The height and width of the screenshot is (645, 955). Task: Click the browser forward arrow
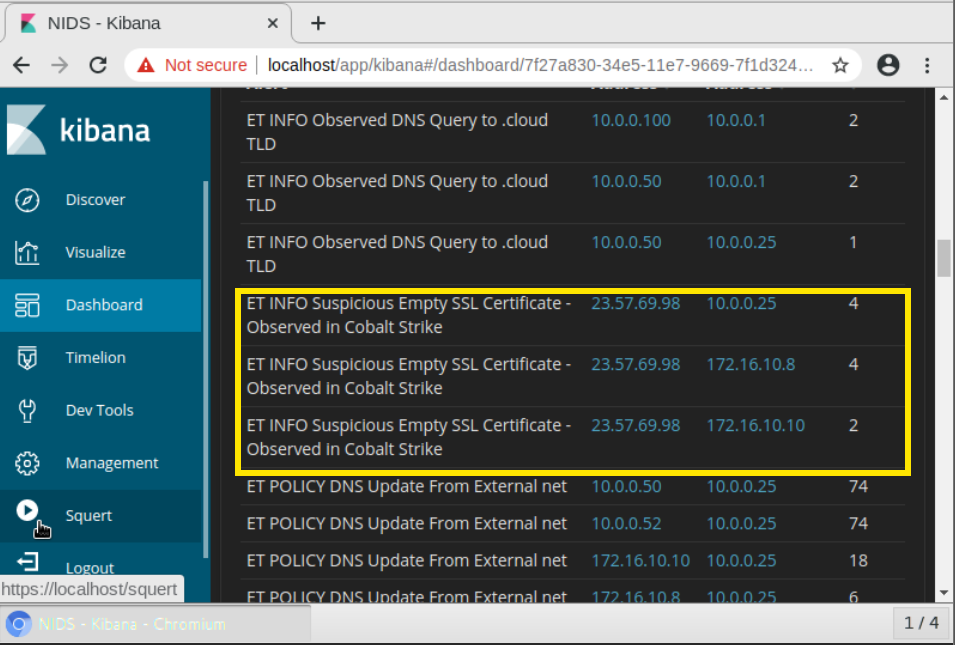[x=60, y=65]
